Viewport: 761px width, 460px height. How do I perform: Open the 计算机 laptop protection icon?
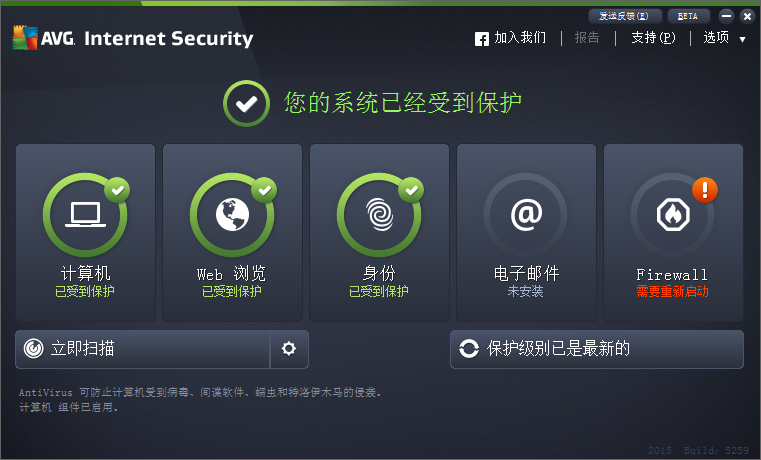tap(85, 214)
